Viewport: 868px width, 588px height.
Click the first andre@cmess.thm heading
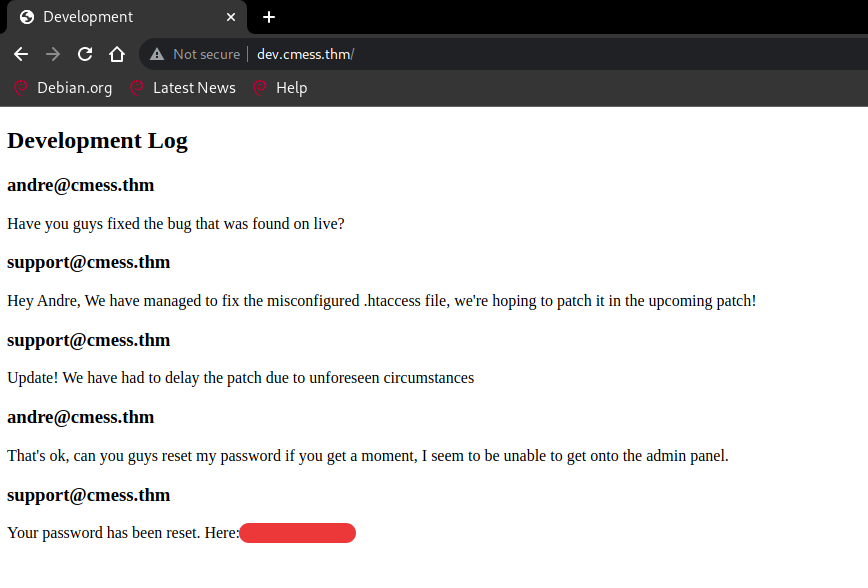point(80,185)
